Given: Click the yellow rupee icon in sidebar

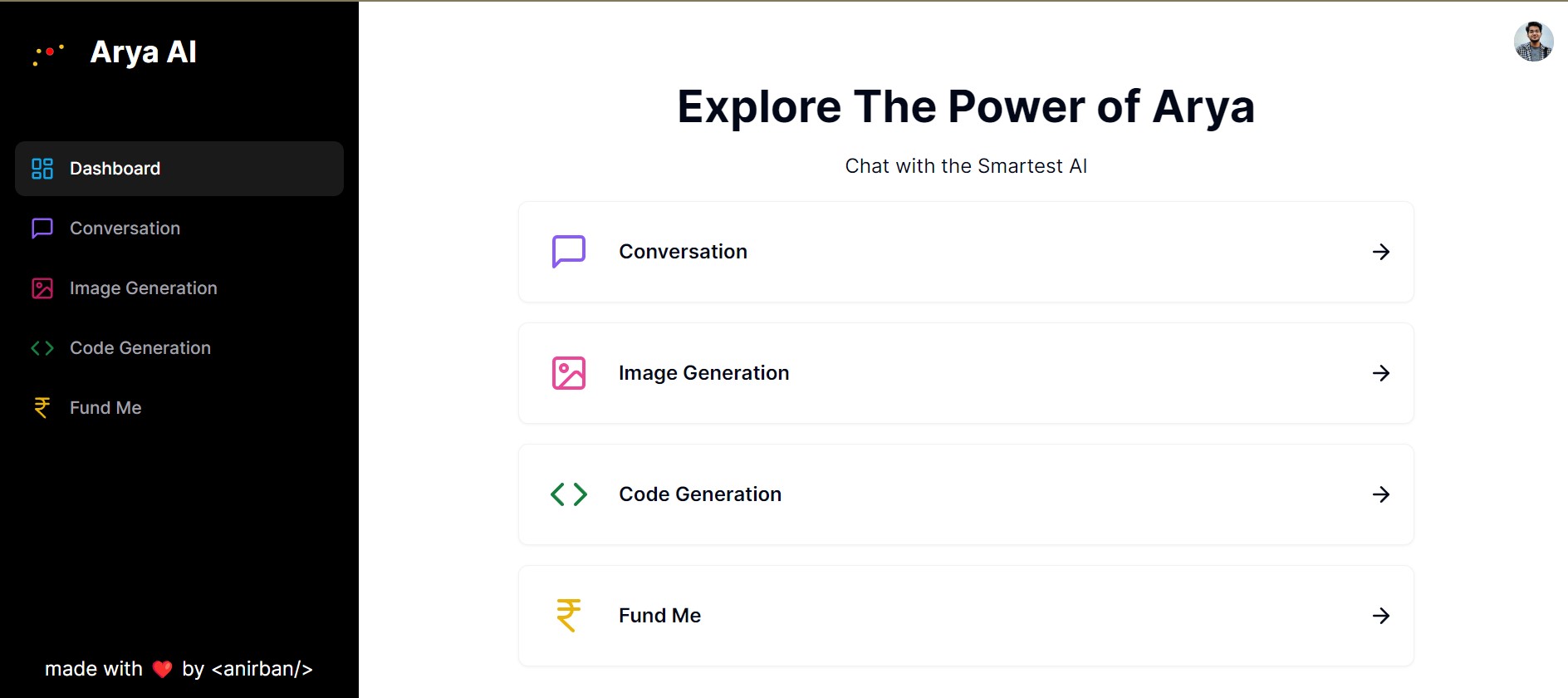Looking at the screenshot, I should click(42, 408).
